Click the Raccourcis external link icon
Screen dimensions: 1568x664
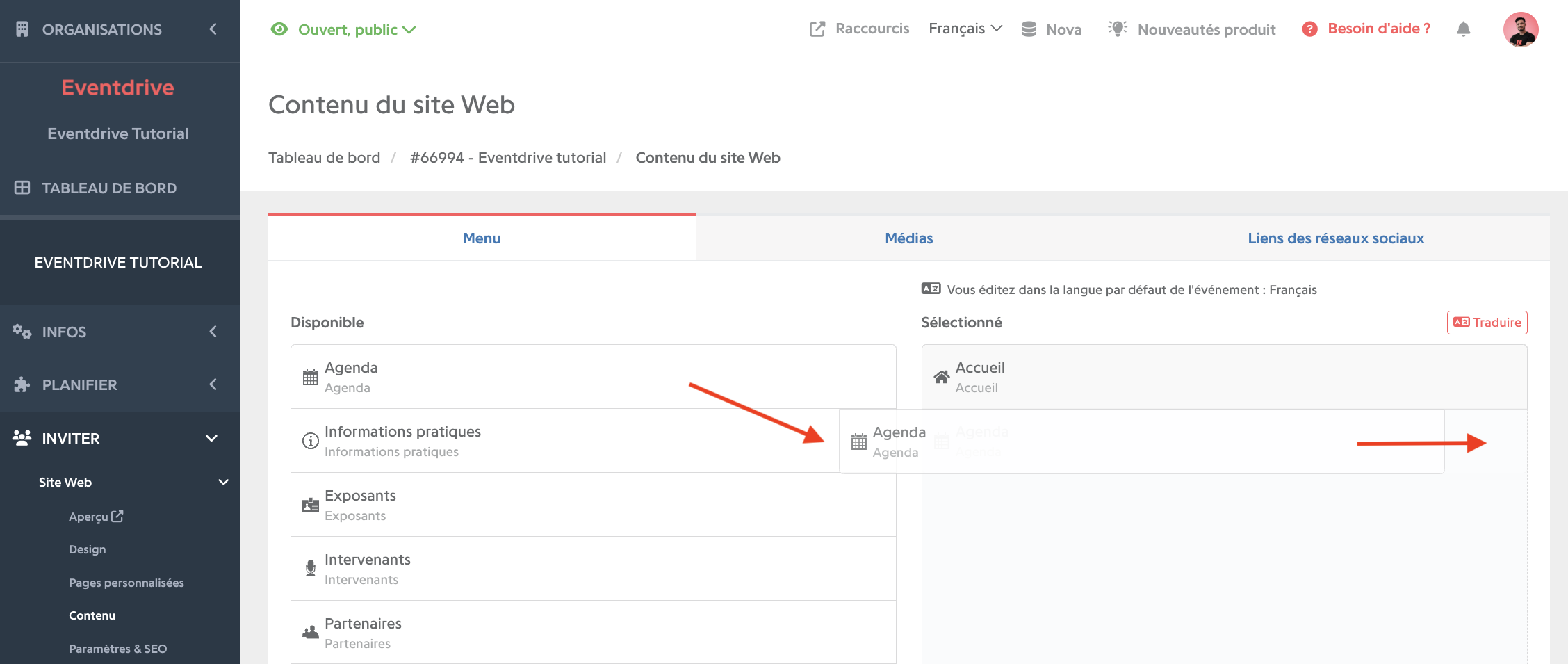[x=817, y=29]
